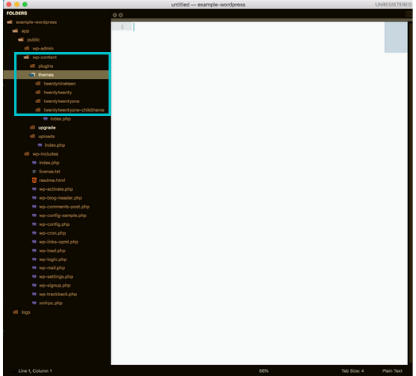This screenshot has height=376, width=416.
Task: Open the tab list dropdown at top-right
Action: [408, 14]
